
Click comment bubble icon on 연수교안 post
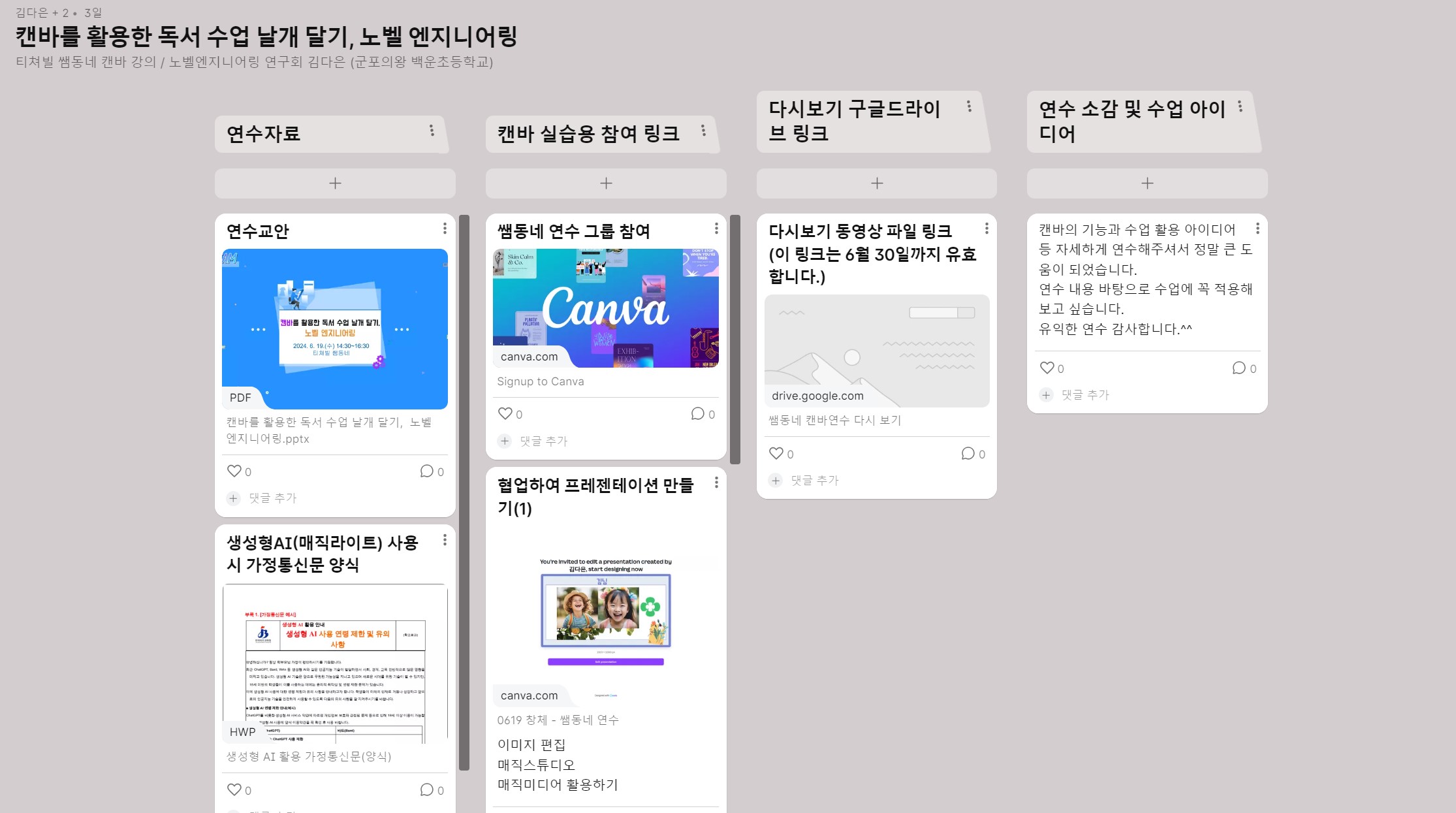point(427,471)
